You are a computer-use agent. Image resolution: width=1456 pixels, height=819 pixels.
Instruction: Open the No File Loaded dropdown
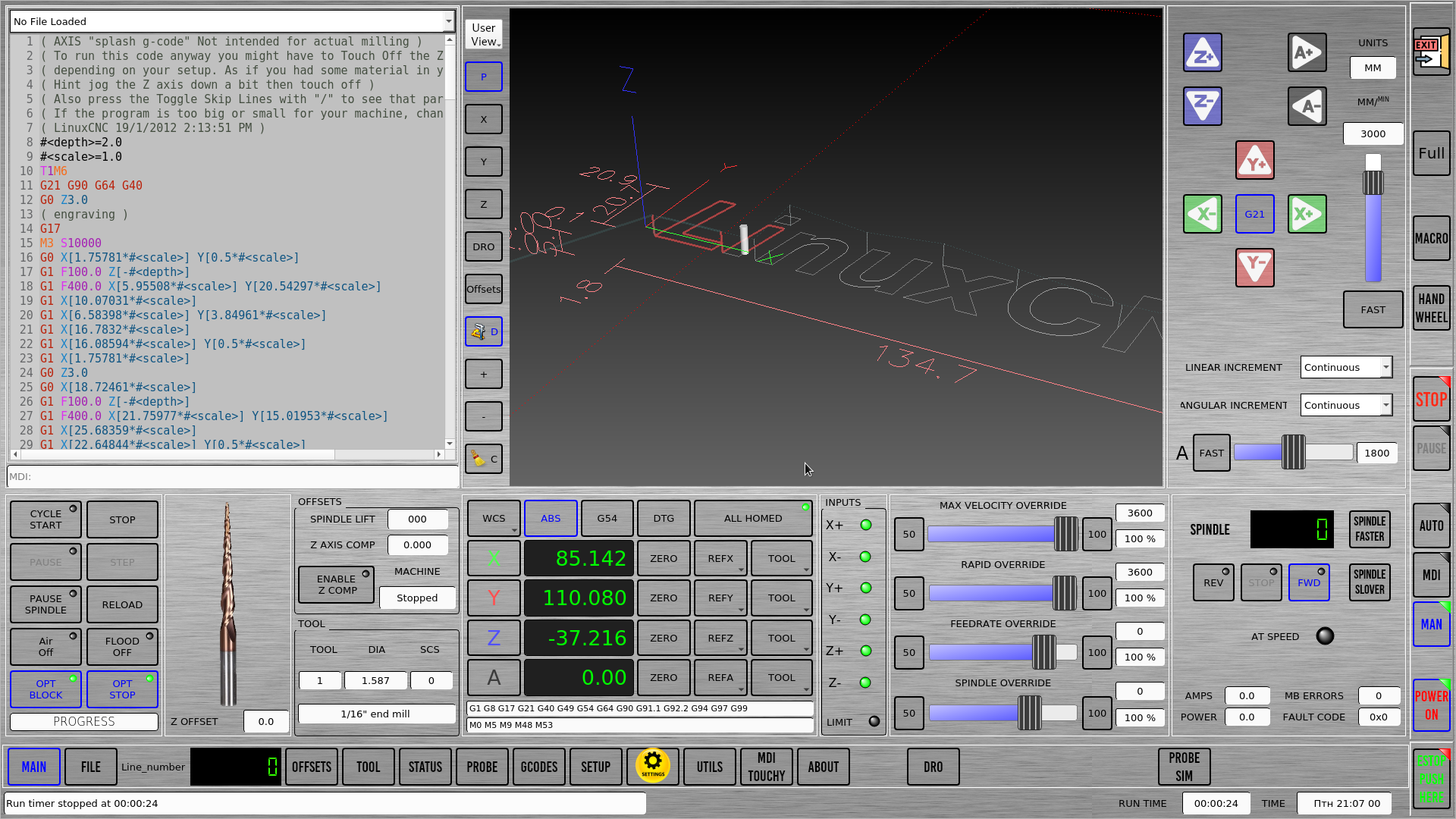[232, 21]
